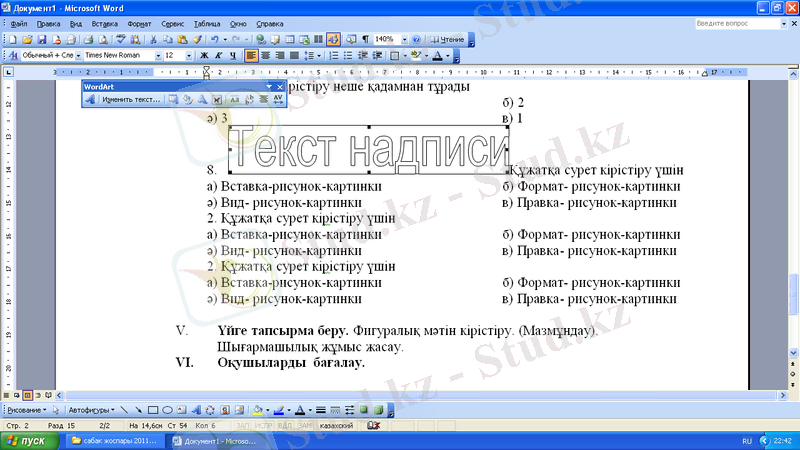Click the WordArt character spacing icon
This screenshot has width=800, height=450.
pos(279,100)
